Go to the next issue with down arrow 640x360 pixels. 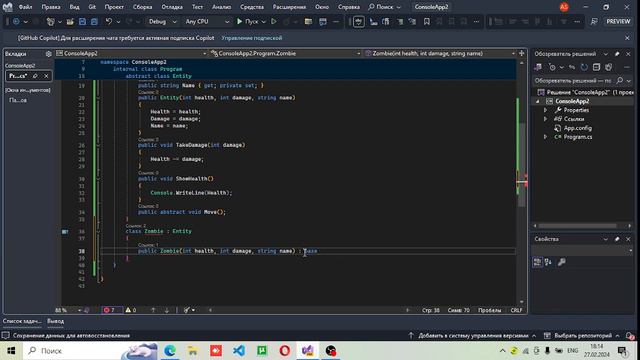[167, 310]
